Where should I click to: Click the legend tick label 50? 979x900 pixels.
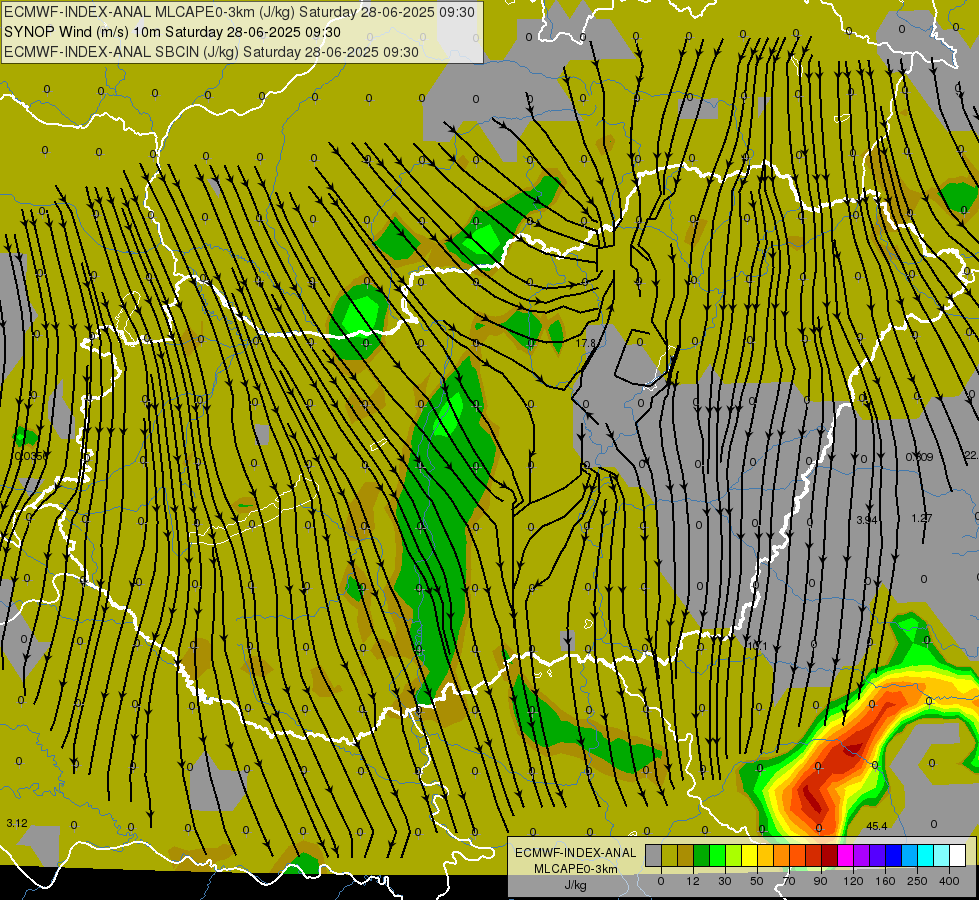point(757,881)
